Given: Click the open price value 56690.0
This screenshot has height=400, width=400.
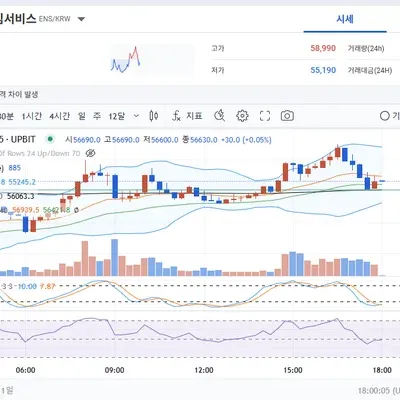Looking at the screenshot, I should (86, 140).
